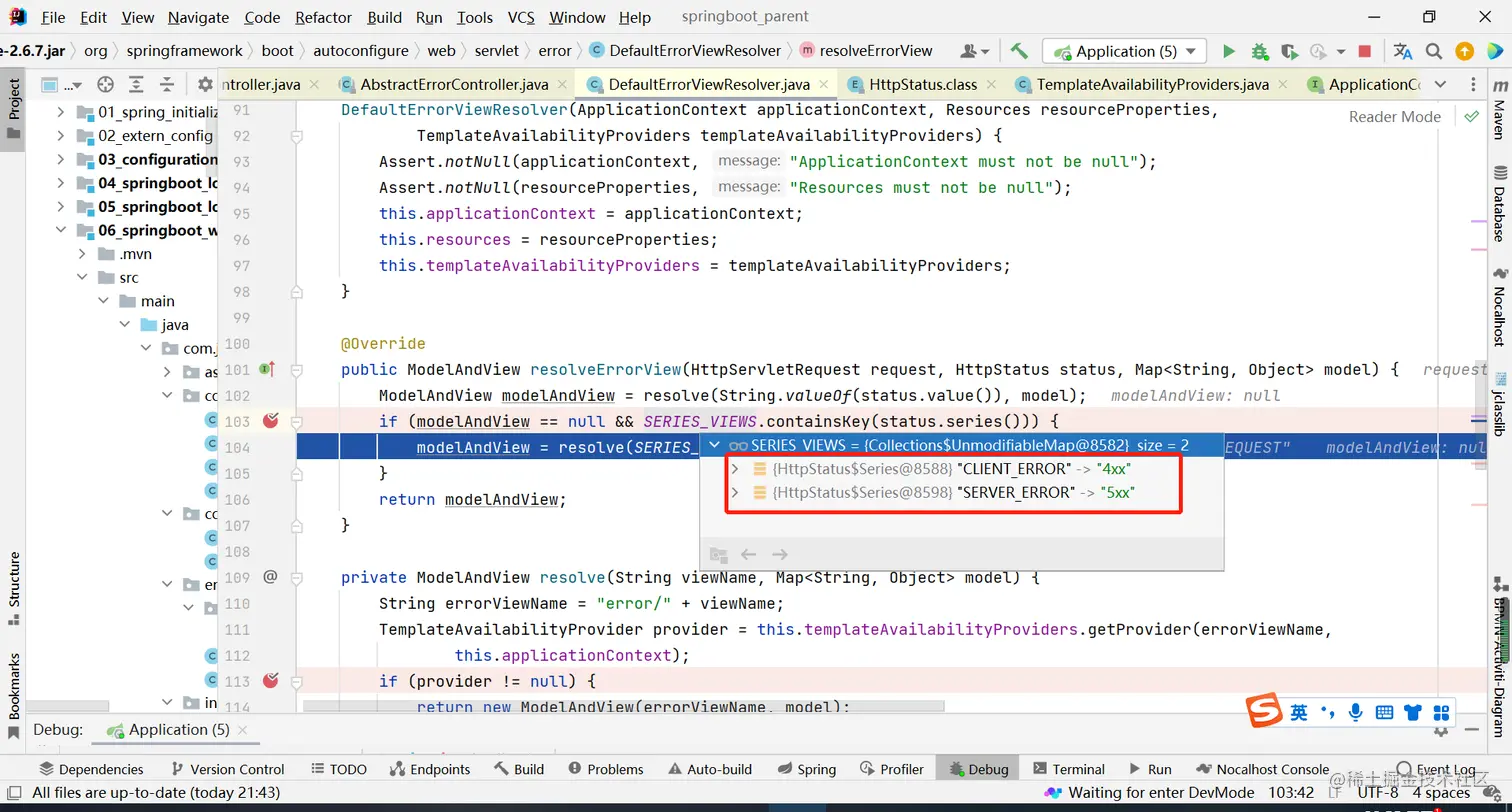Click the Build Project hammer icon

point(1019,51)
